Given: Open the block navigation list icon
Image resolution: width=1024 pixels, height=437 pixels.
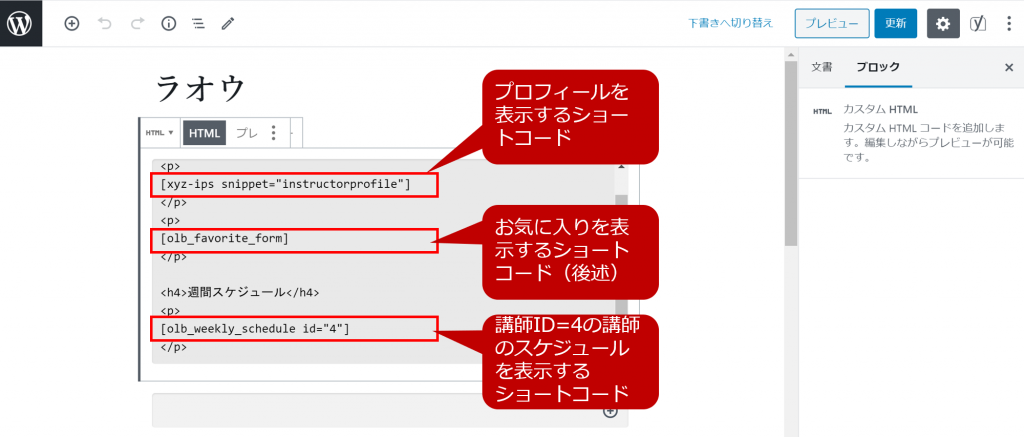Looking at the screenshot, I should pos(198,24).
